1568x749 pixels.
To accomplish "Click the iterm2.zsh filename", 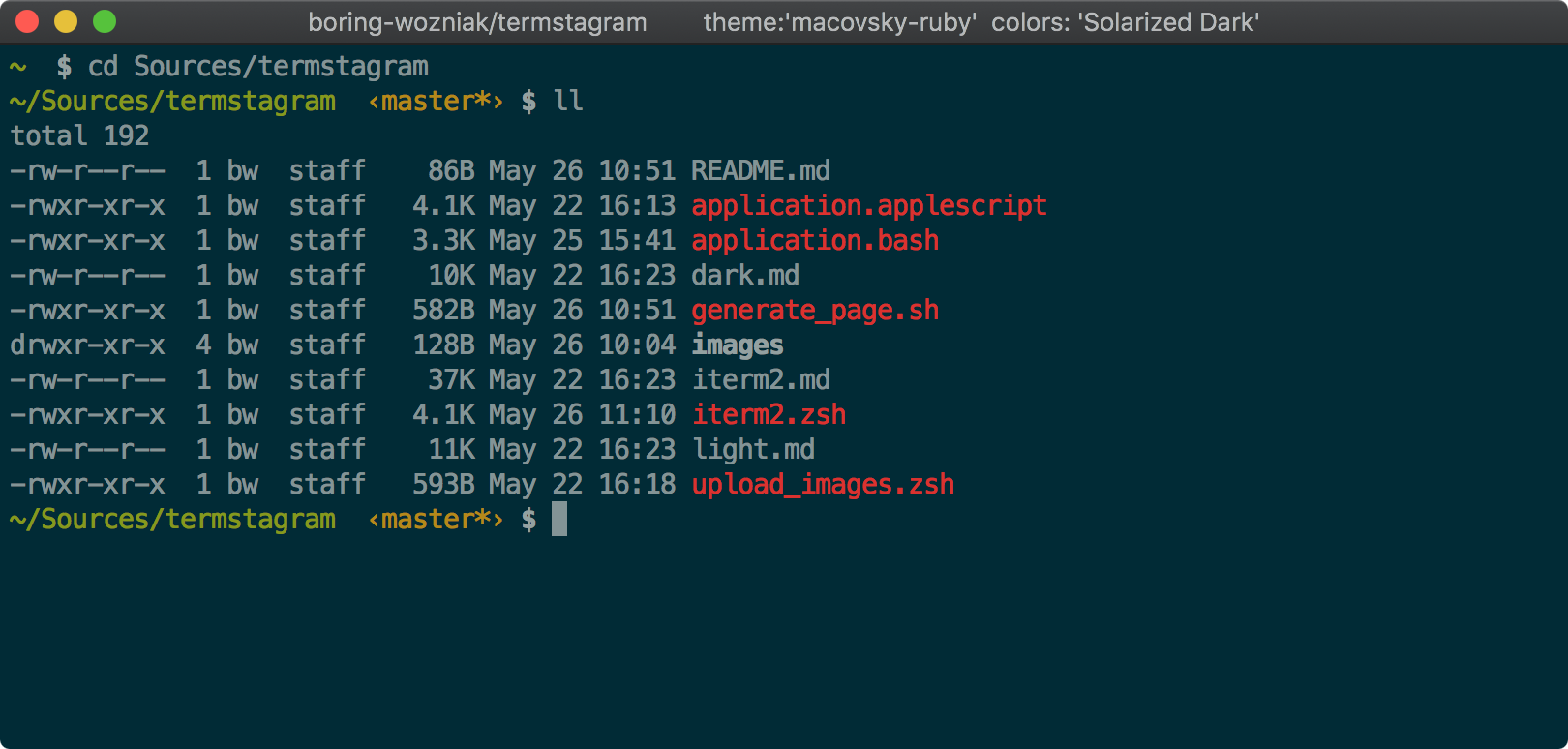I will pyautogui.click(x=769, y=415).
